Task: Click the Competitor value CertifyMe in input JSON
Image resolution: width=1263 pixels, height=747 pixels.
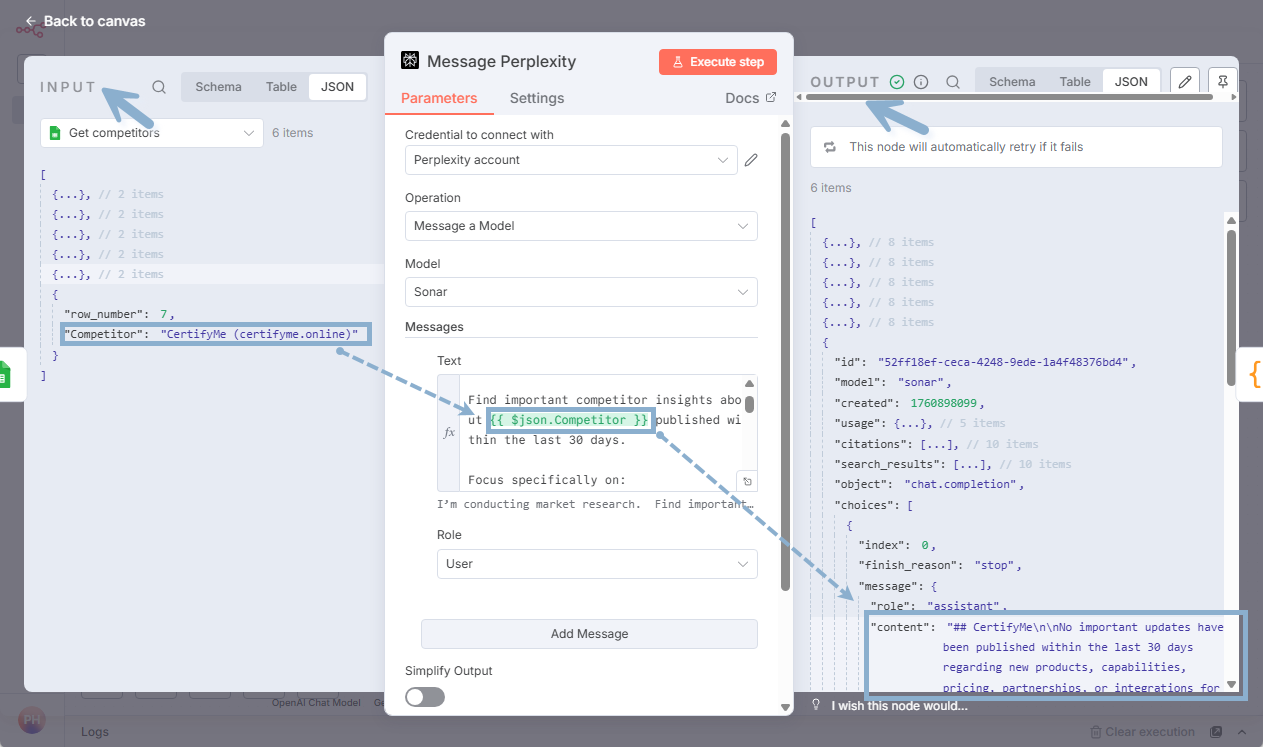Action: point(259,334)
